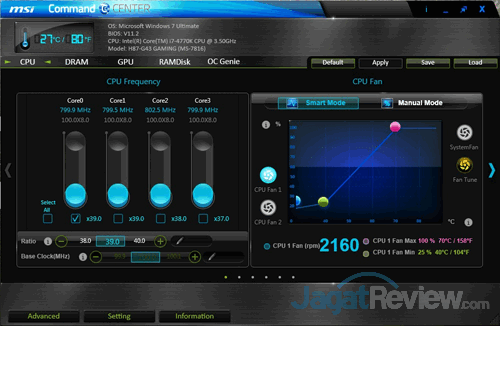This screenshot has height=381, width=500.
Task: Open the SystemFan settings icon
Action: pyautogui.click(x=464, y=132)
